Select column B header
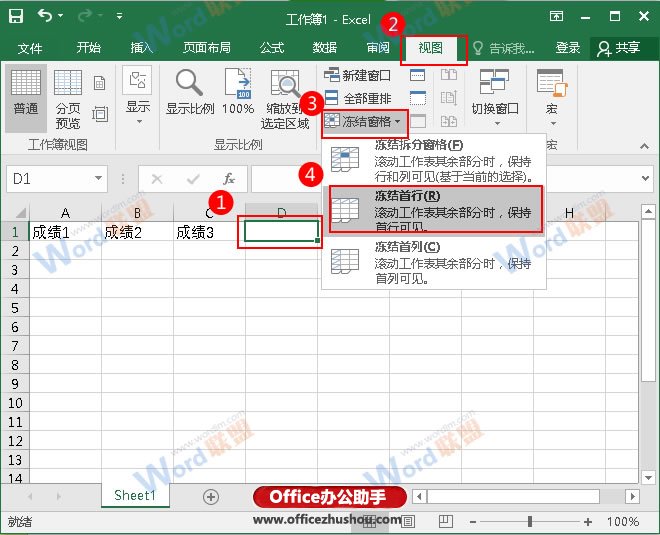The width and height of the screenshot is (660, 535). pos(137,213)
